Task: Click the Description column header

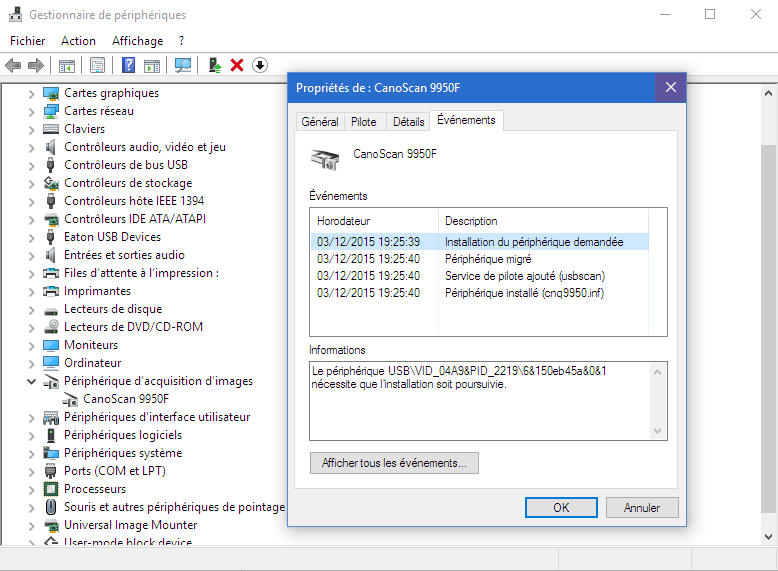Action: (x=543, y=221)
